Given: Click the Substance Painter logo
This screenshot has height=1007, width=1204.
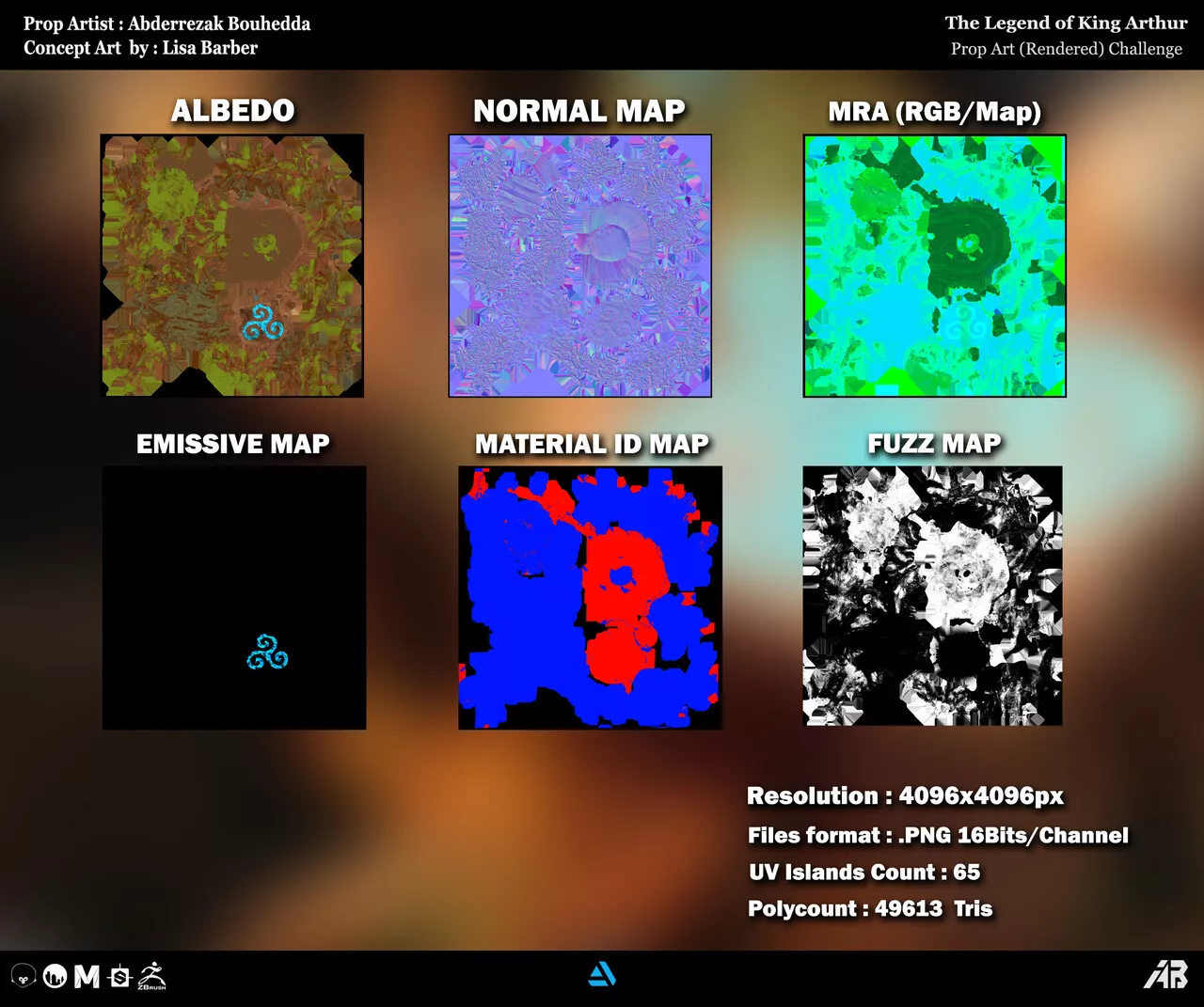Looking at the screenshot, I should tap(119, 977).
